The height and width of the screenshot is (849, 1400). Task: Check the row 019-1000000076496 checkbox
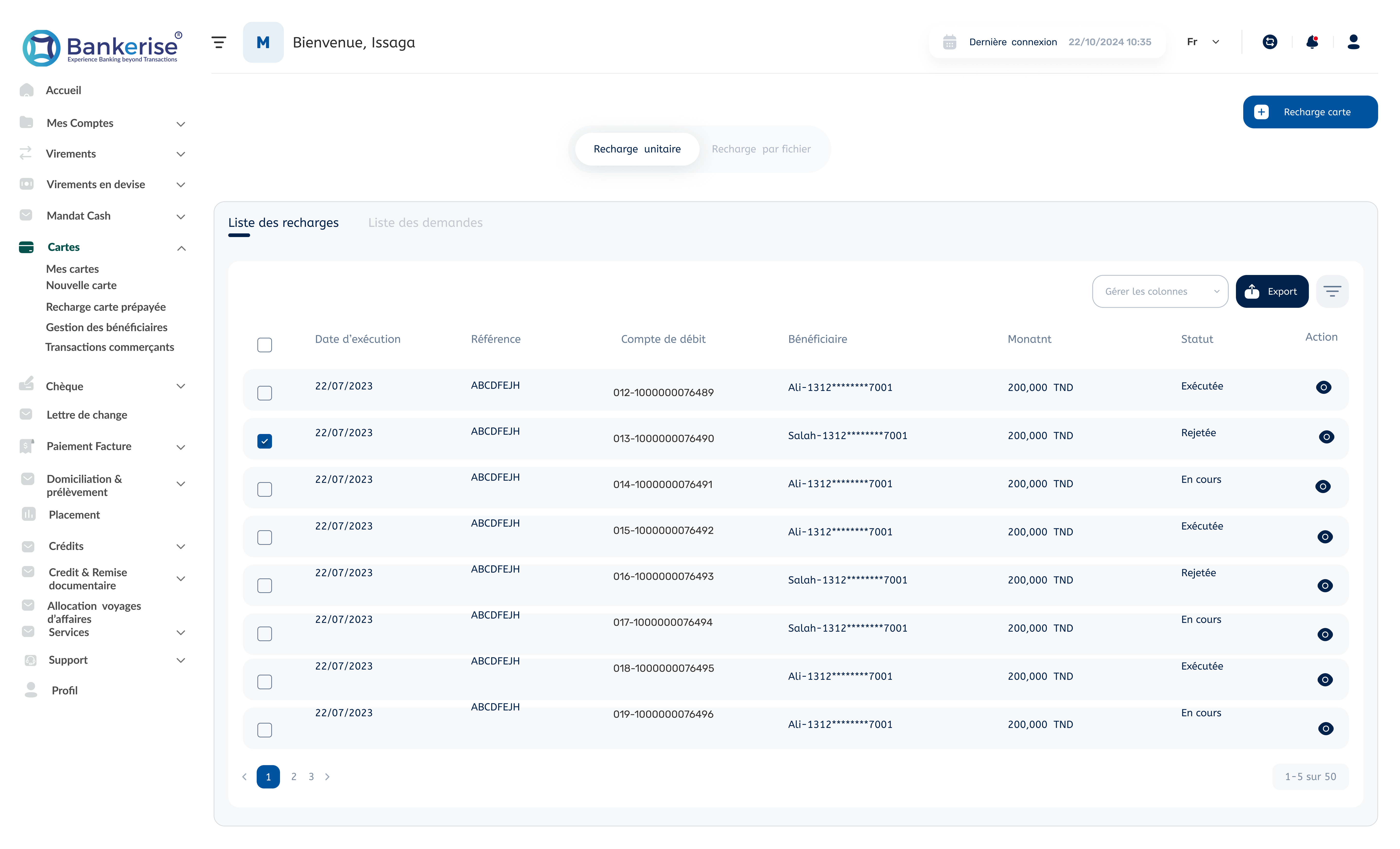coord(265,730)
